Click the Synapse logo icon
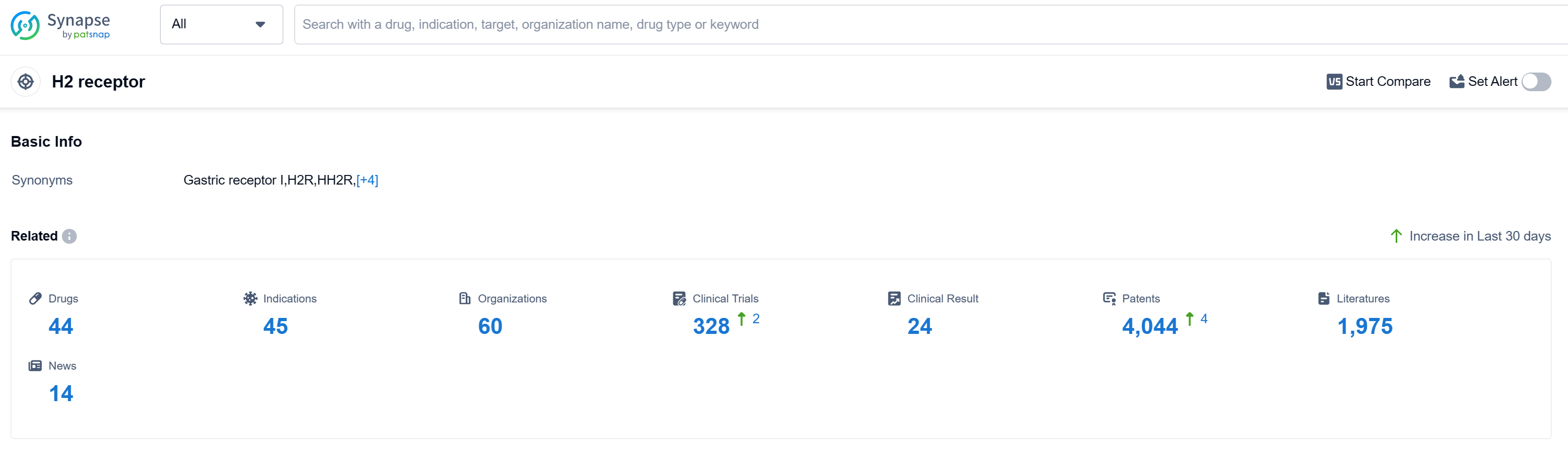The width and height of the screenshot is (1568, 471). (x=25, y=26)
